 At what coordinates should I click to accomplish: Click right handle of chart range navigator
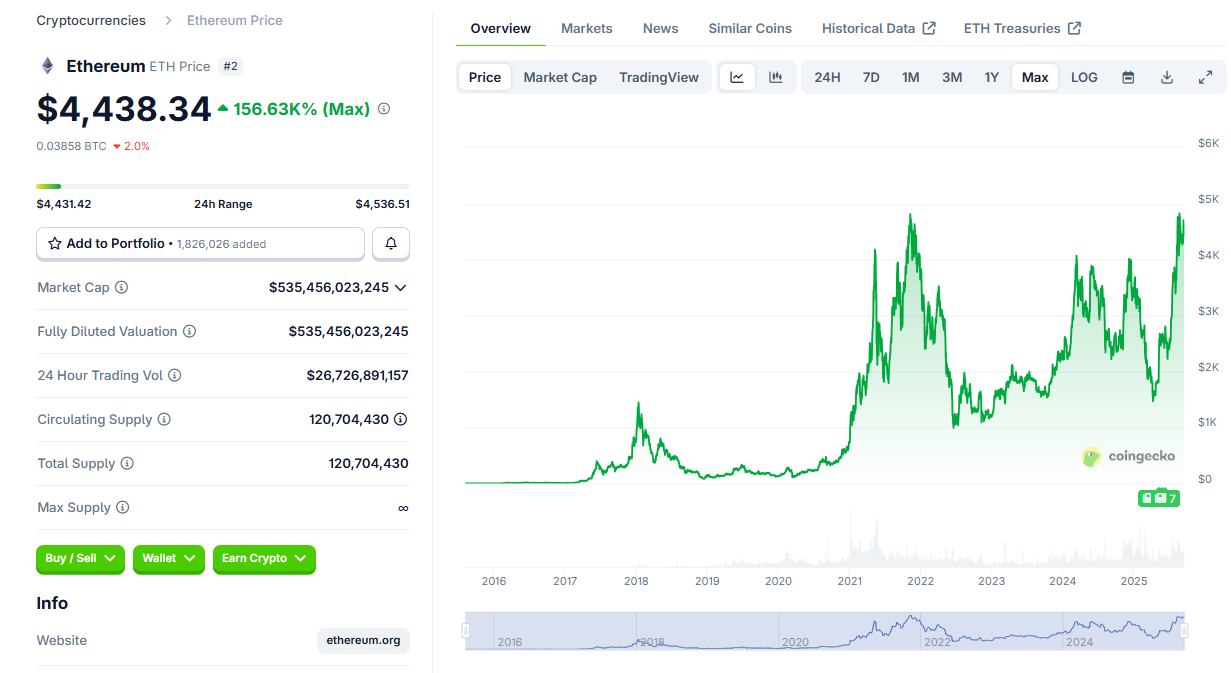pos(1185,631)
